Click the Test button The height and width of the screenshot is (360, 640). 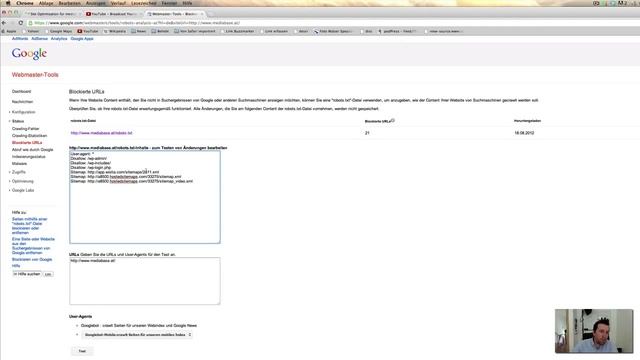[x=82, y=351]
